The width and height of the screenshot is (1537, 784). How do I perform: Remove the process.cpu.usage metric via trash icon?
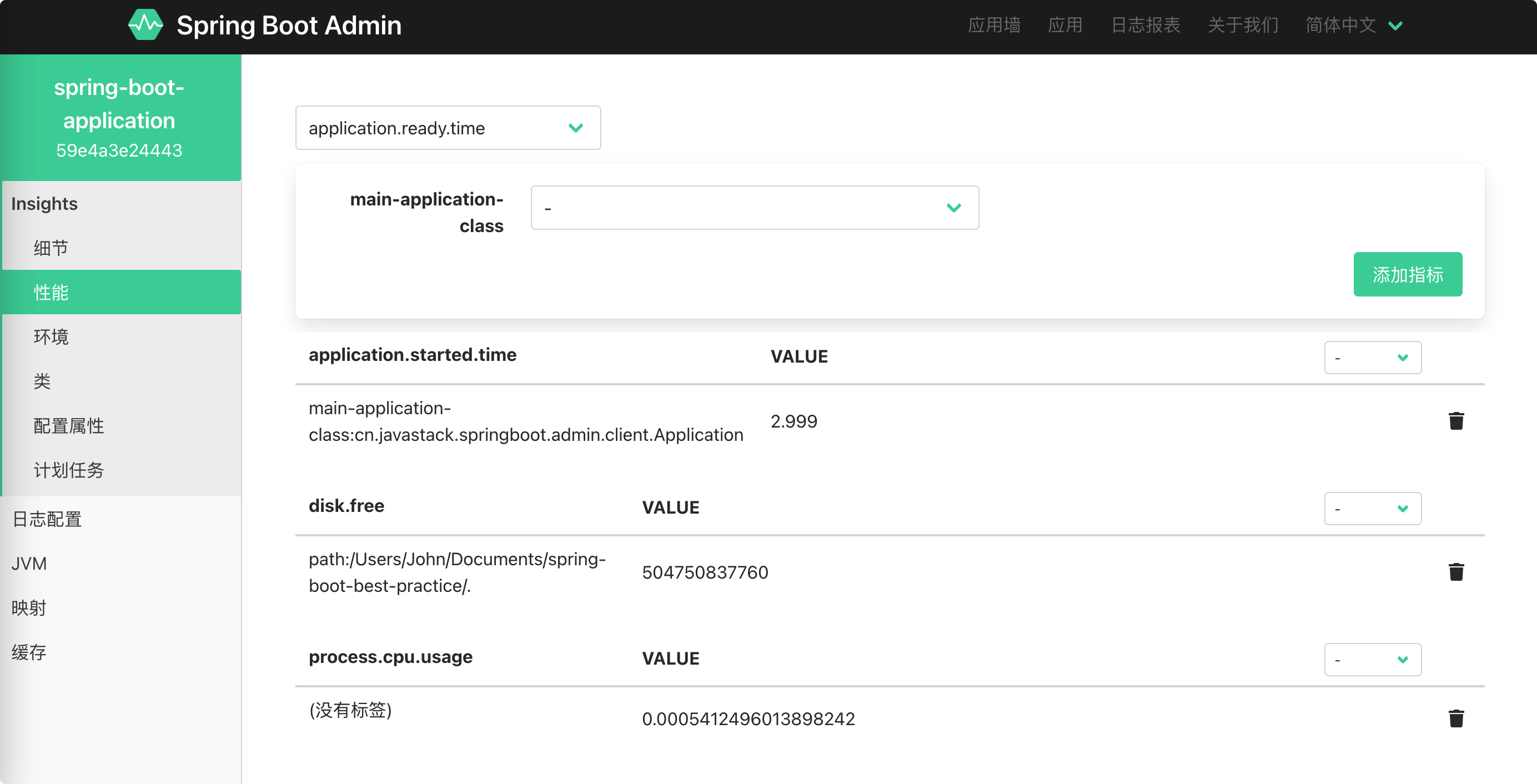point(1456,718)
